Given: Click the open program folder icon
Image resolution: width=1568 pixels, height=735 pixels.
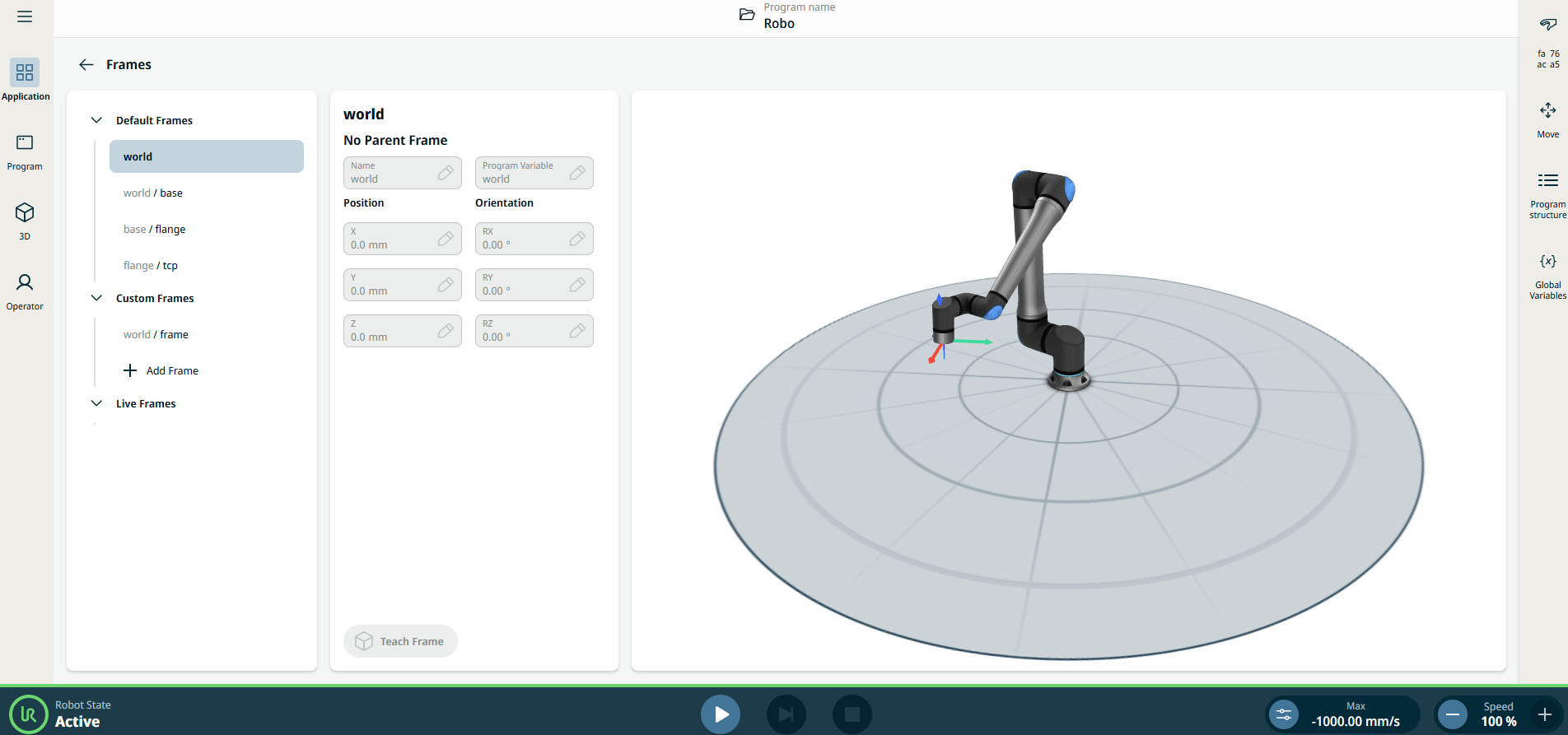Looking at the screenshot, I should pyautogui.click(x=747, y=15).
